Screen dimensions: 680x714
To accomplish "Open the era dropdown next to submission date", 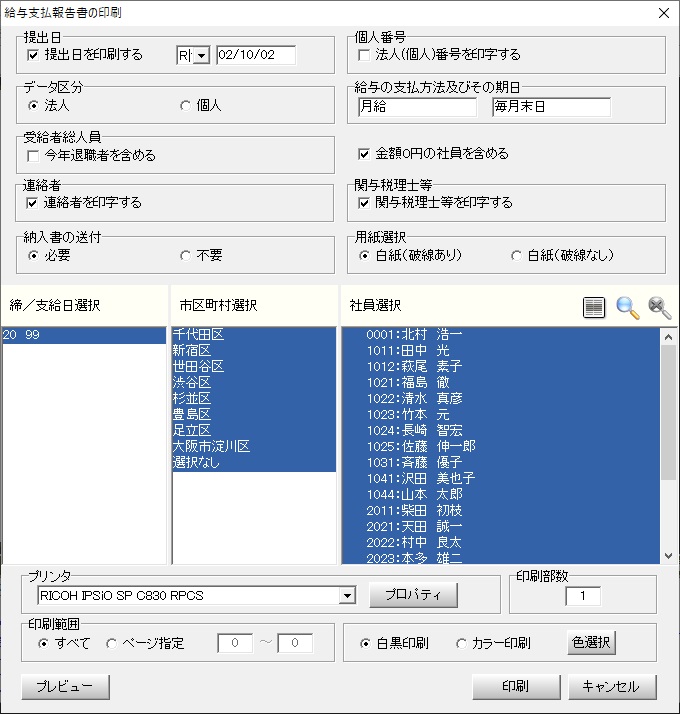I will (202, 56).
